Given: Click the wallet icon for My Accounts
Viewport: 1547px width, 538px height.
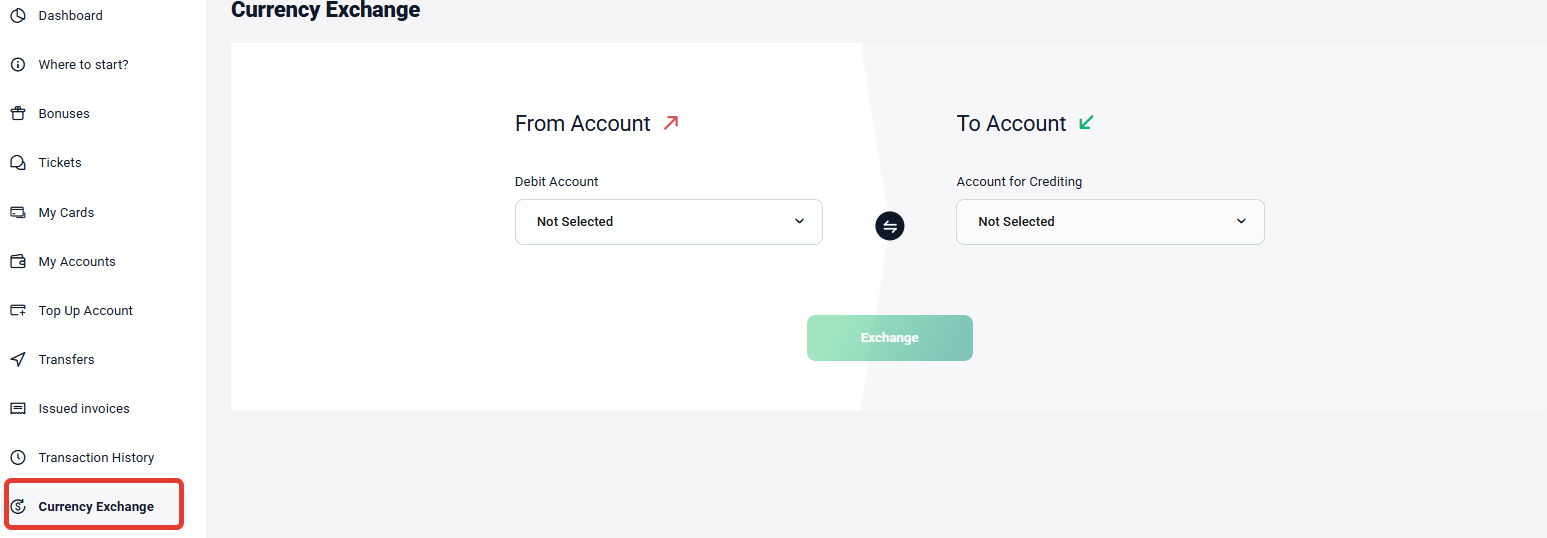Looking at the screenshot, I should pyautogui.click(x=17, y=261).
